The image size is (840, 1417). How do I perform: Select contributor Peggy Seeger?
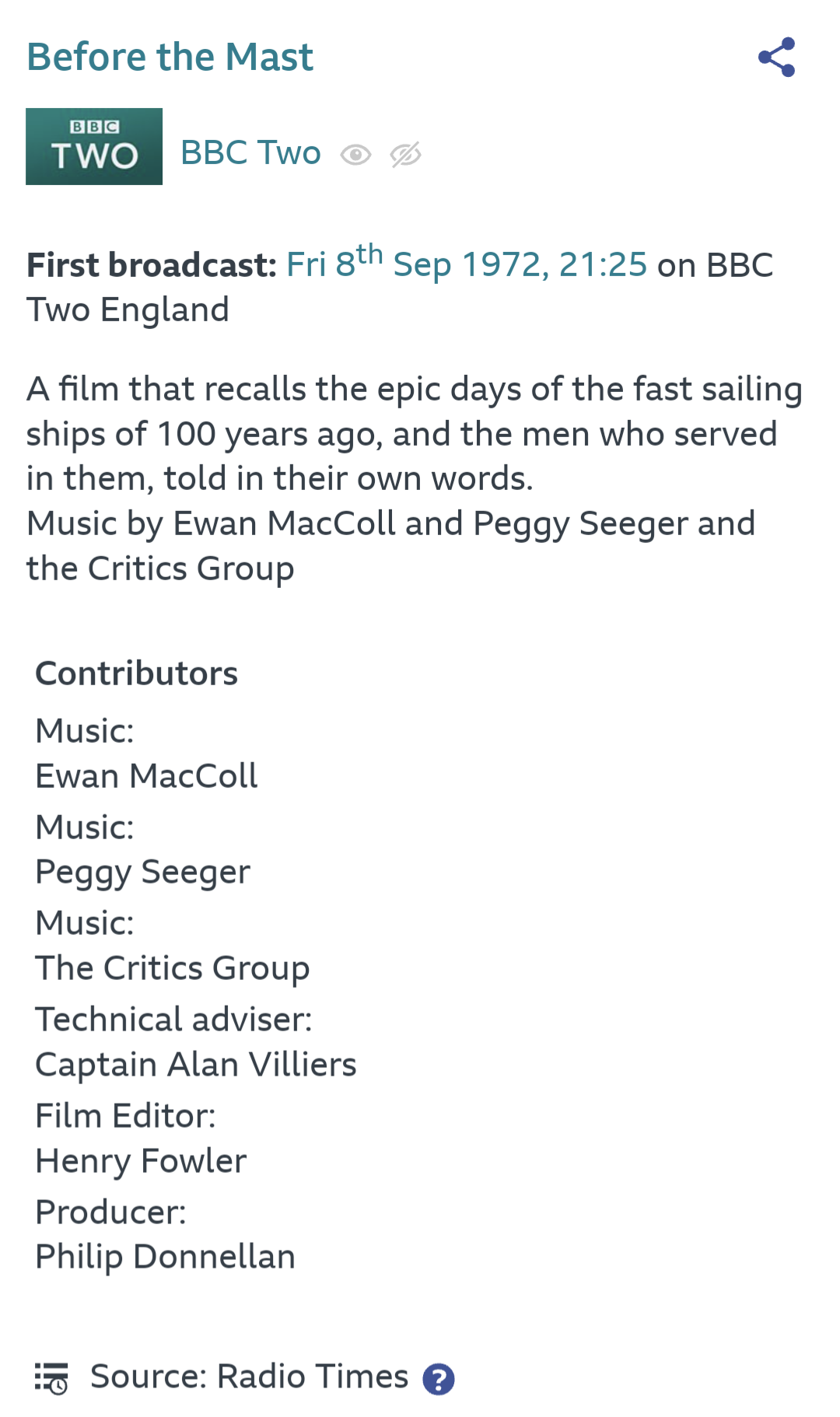point(143,873)
